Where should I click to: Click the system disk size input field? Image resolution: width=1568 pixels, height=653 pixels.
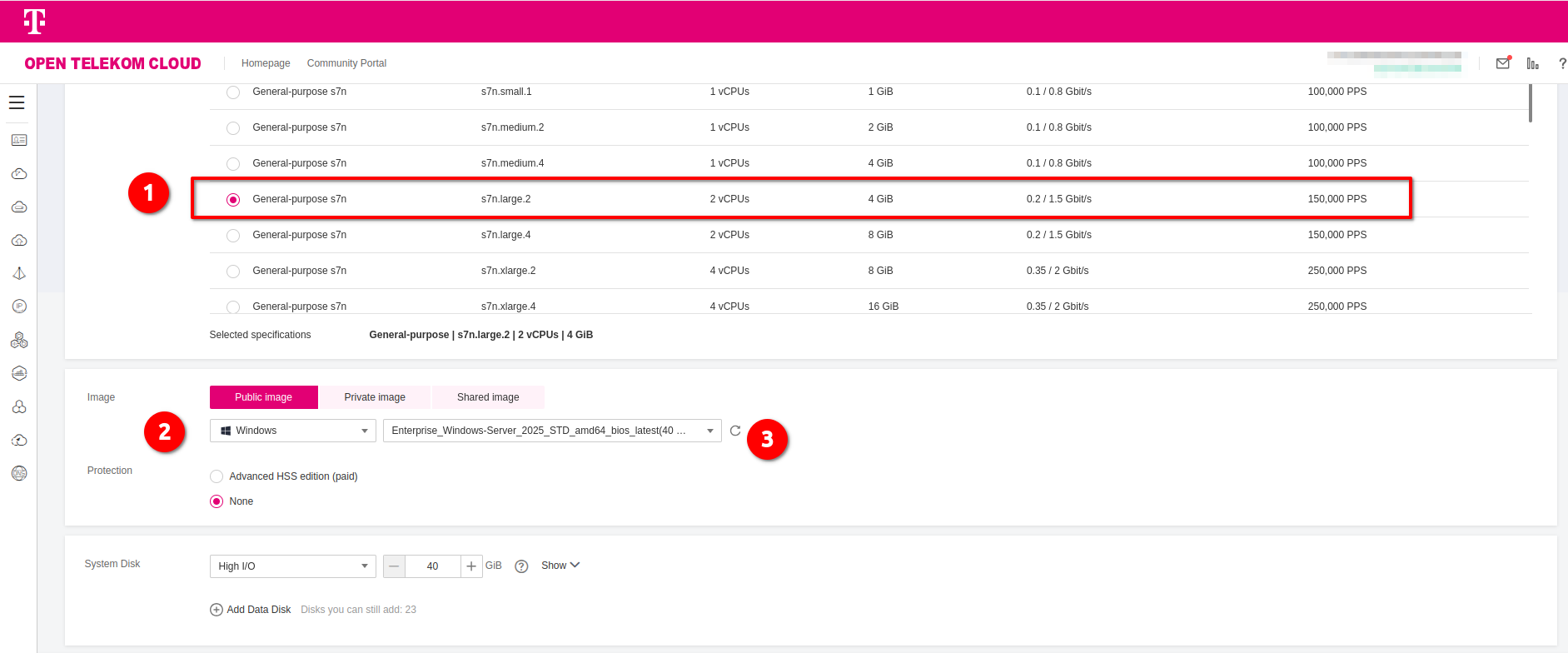click(x=432, y=566)
